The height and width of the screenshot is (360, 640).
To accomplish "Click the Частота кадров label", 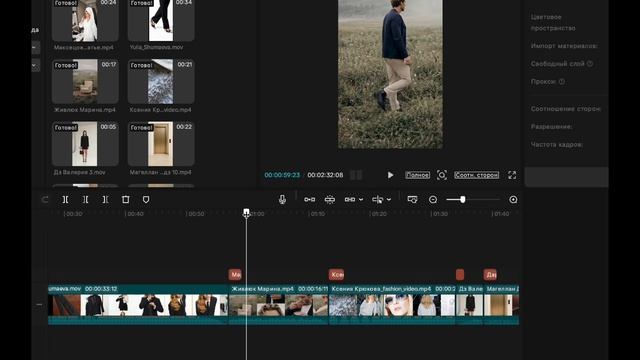I will pos(557,144).
